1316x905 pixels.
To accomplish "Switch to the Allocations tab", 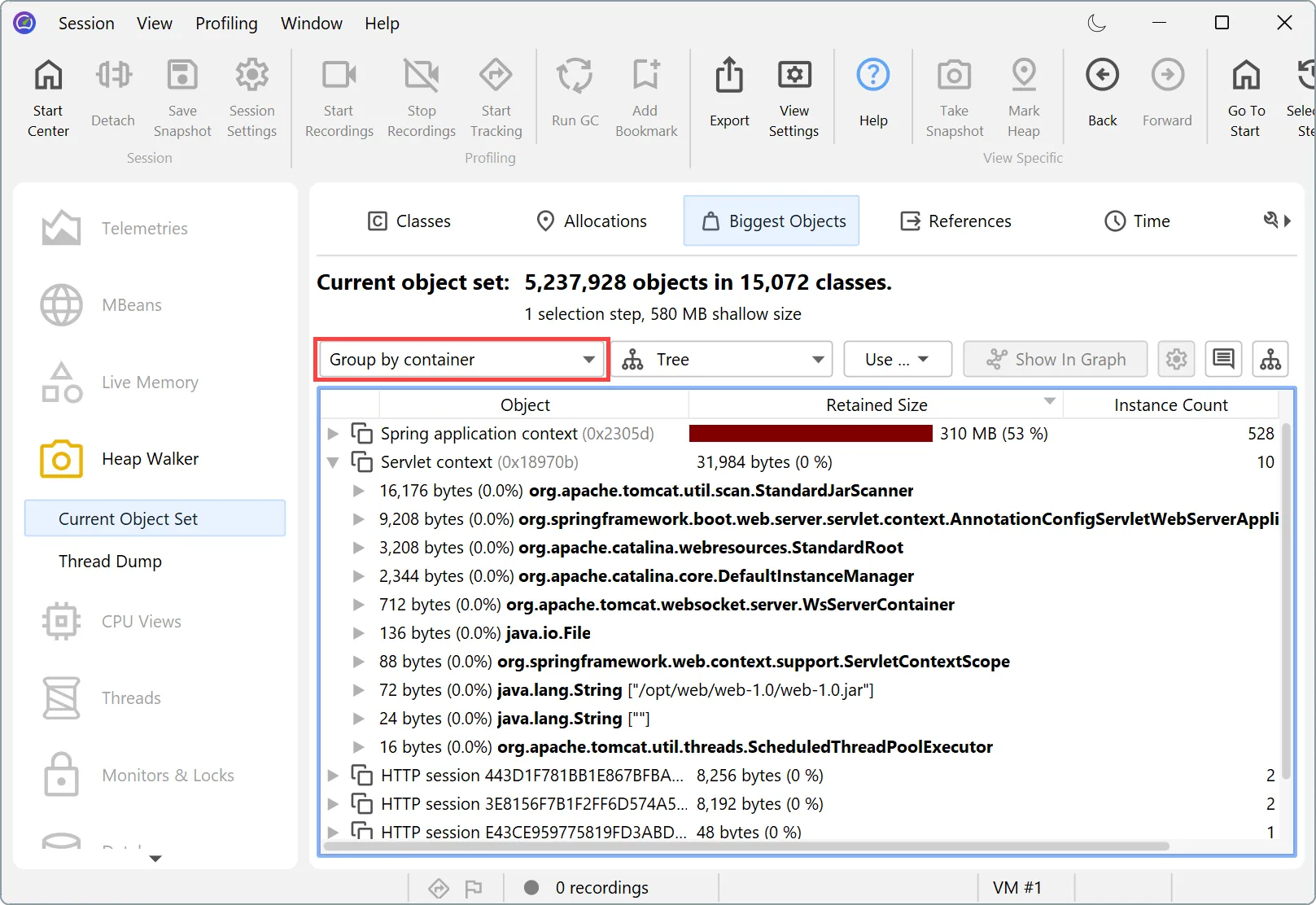I will (592, 221).
